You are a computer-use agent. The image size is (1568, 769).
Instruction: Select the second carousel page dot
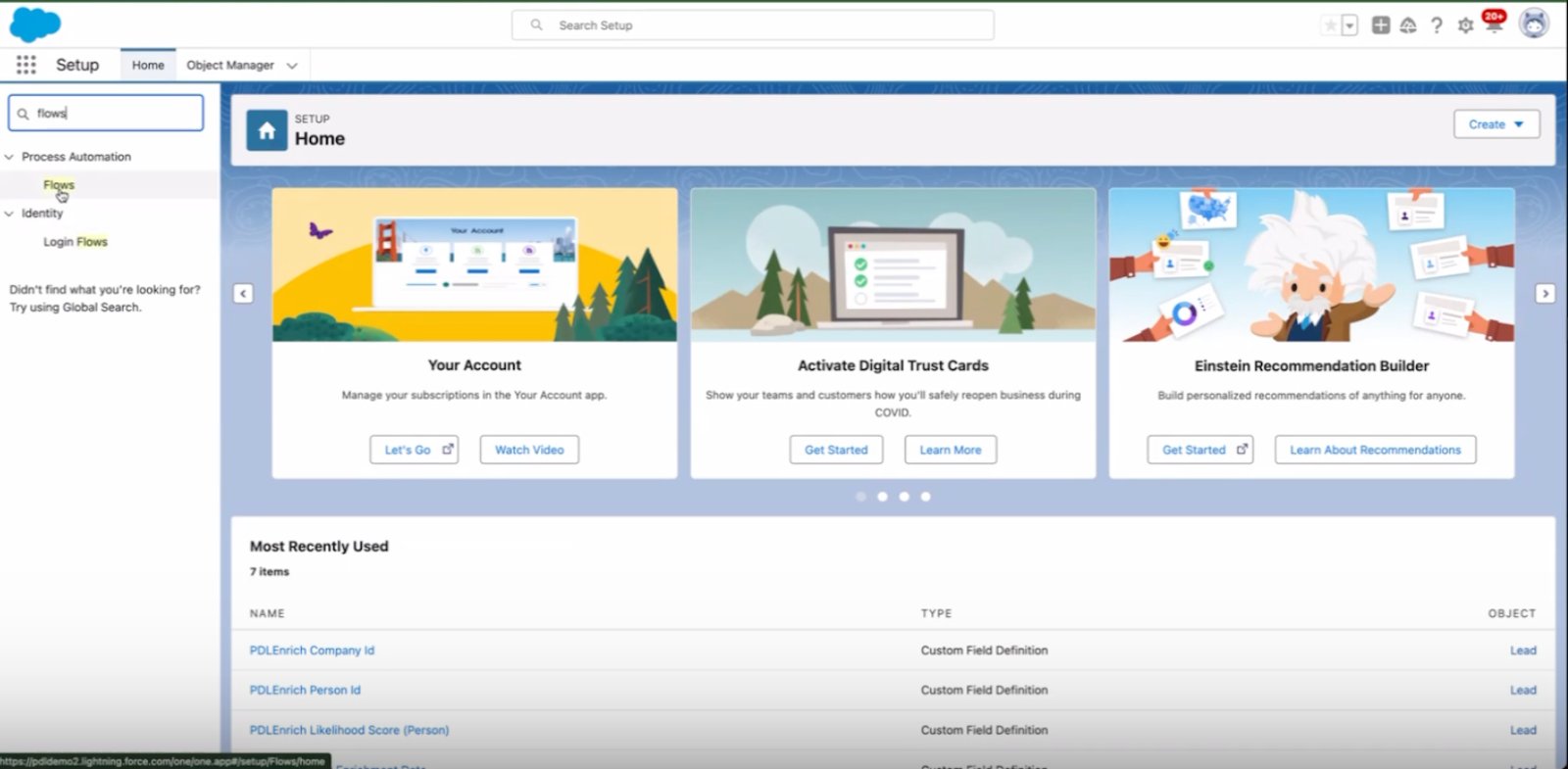882,497
